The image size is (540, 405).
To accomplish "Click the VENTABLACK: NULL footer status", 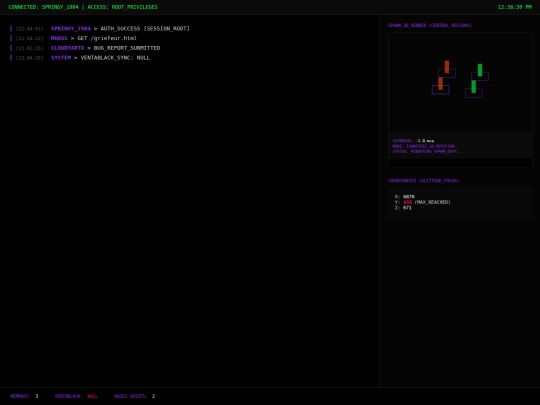I will [x=76, y=396].
